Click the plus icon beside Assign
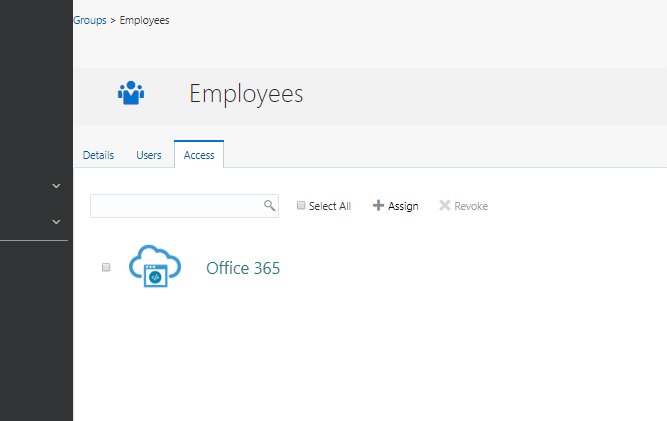Screen dimensions: 667x421 (x=378, y=206)
